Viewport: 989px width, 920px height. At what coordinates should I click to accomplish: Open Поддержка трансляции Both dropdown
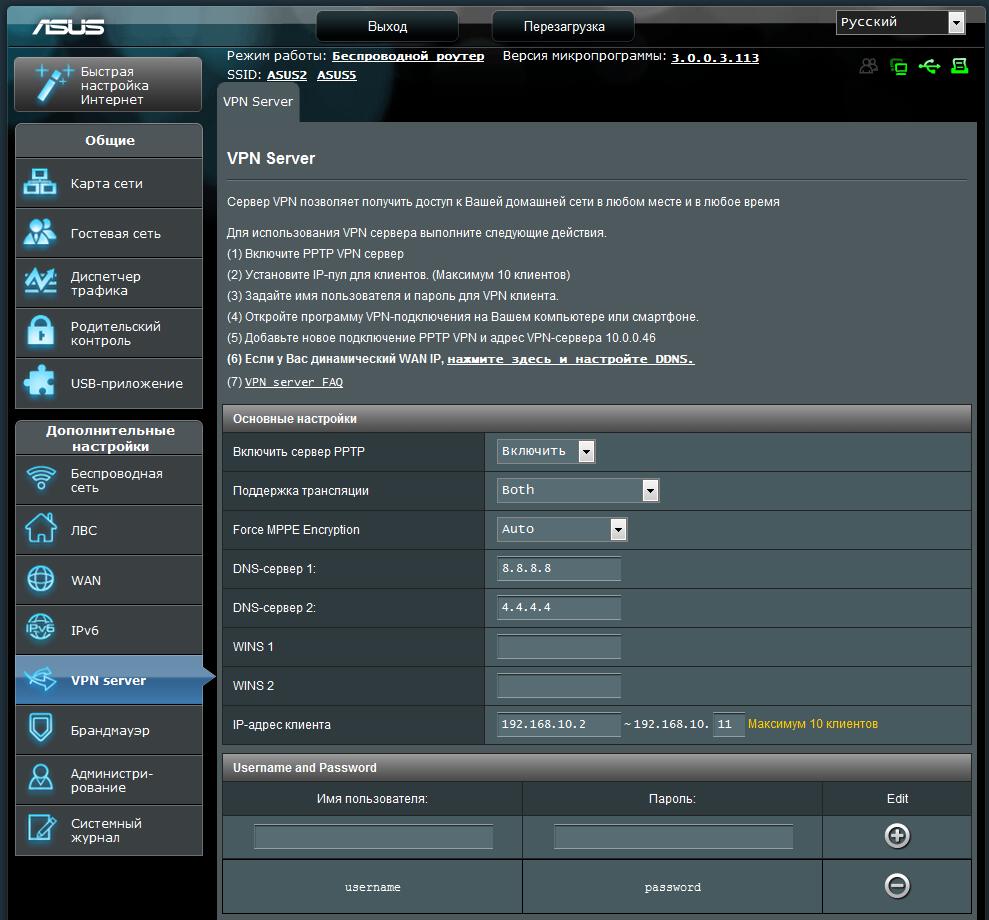tap(578, 491)
